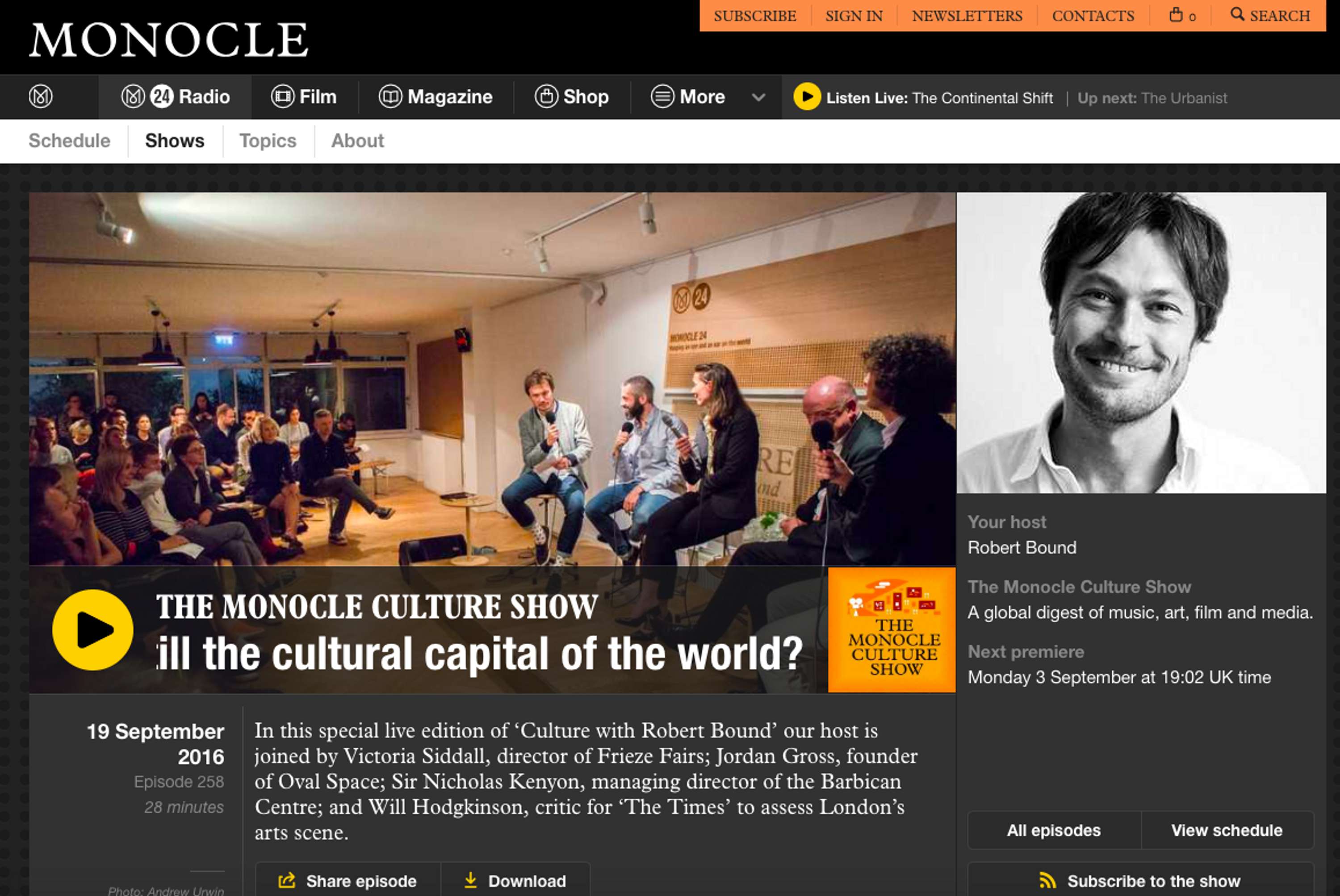Click the live panel discussion photo
This screenshot has height=896, width=1340.
tap(492, 379)
